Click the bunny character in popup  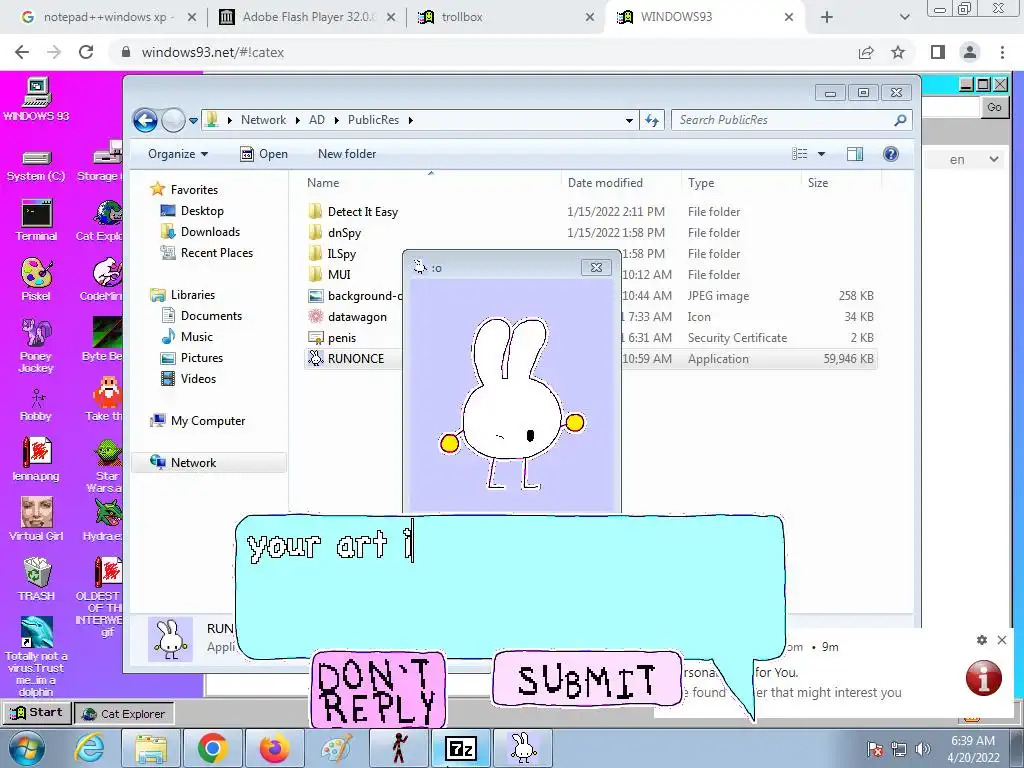(511, 403)
